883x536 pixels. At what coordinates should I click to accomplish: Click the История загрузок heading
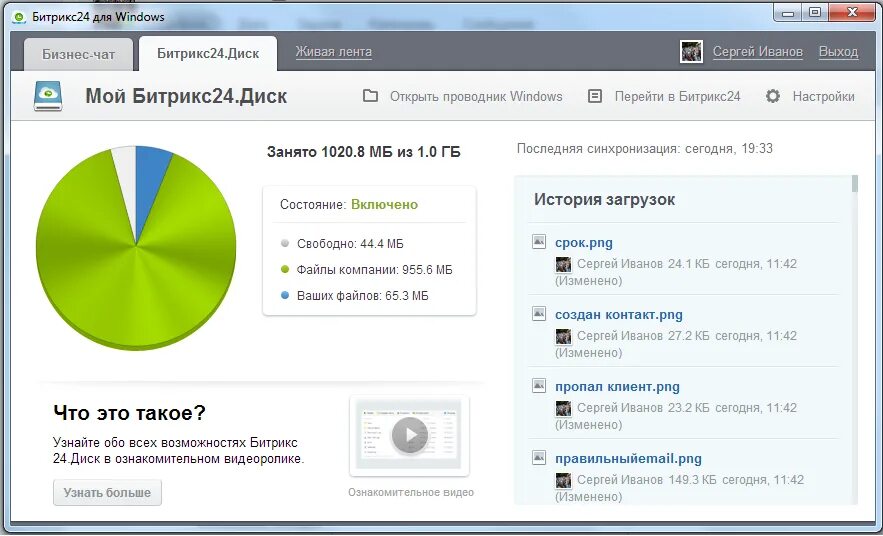(x=604, y=199)
